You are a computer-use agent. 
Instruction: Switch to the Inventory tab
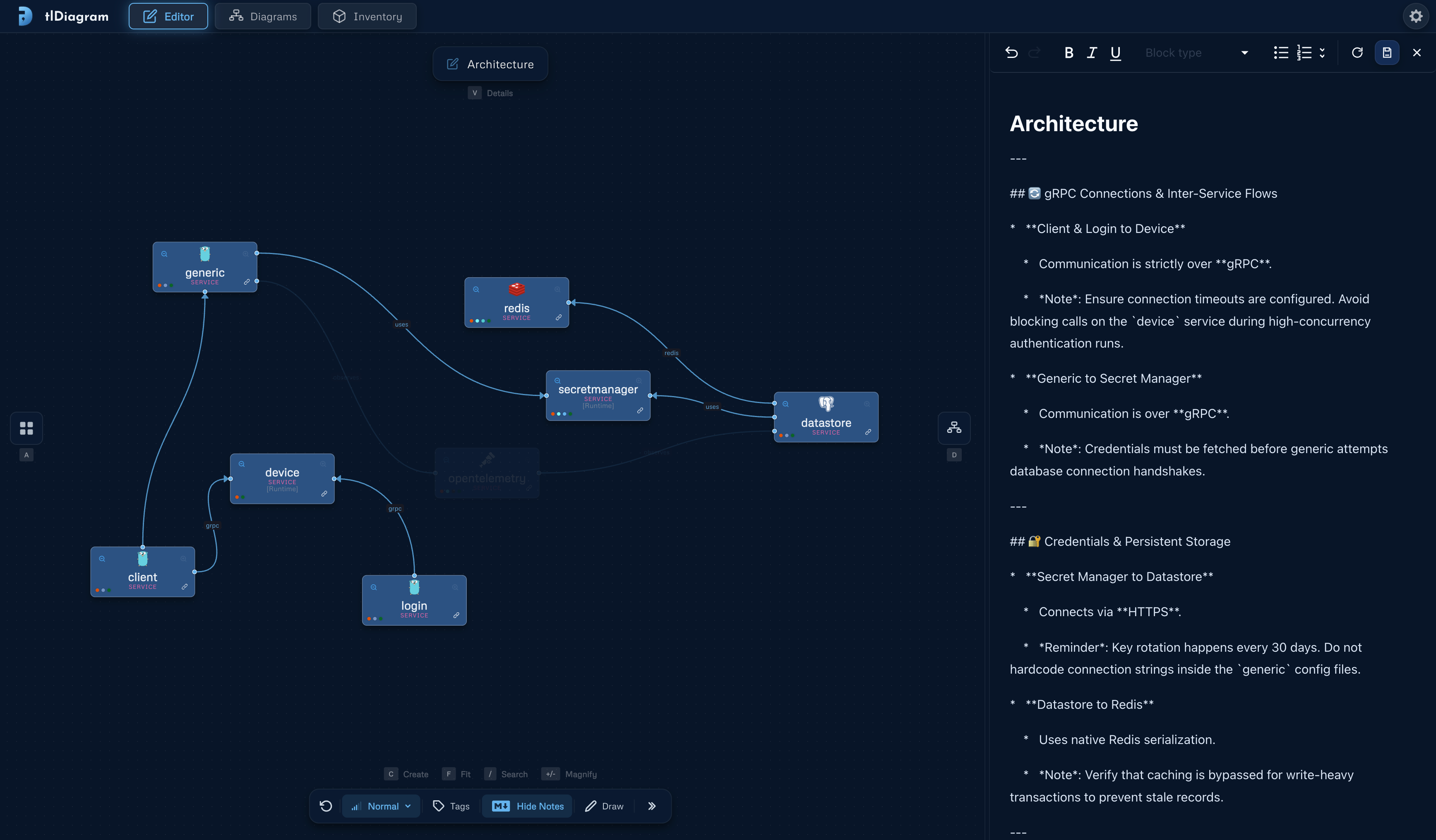[x=367, y=16]
